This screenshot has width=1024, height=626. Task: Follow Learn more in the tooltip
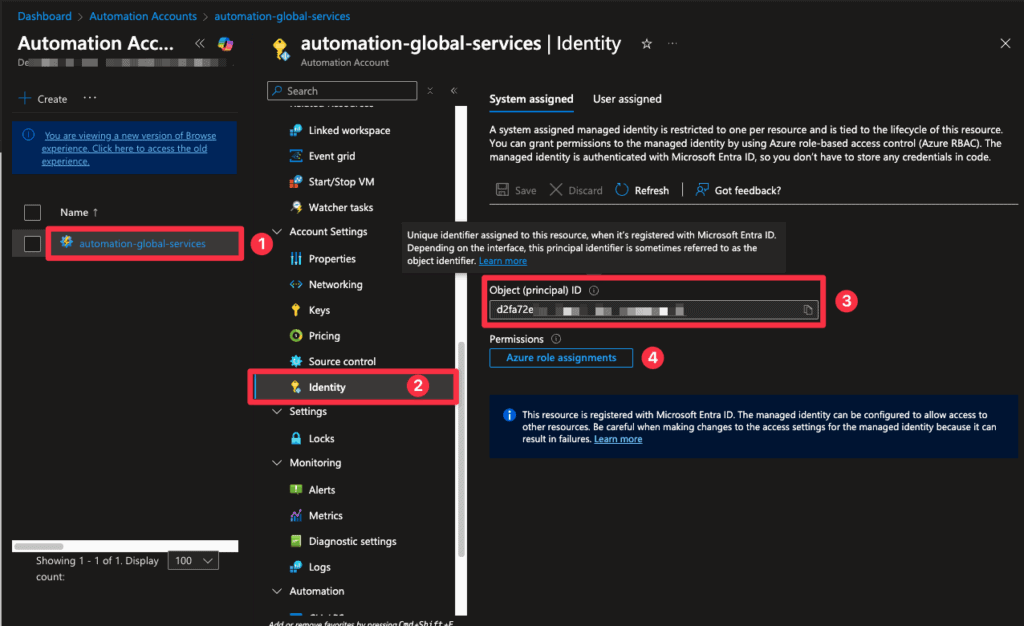click(x=503, y=260)
